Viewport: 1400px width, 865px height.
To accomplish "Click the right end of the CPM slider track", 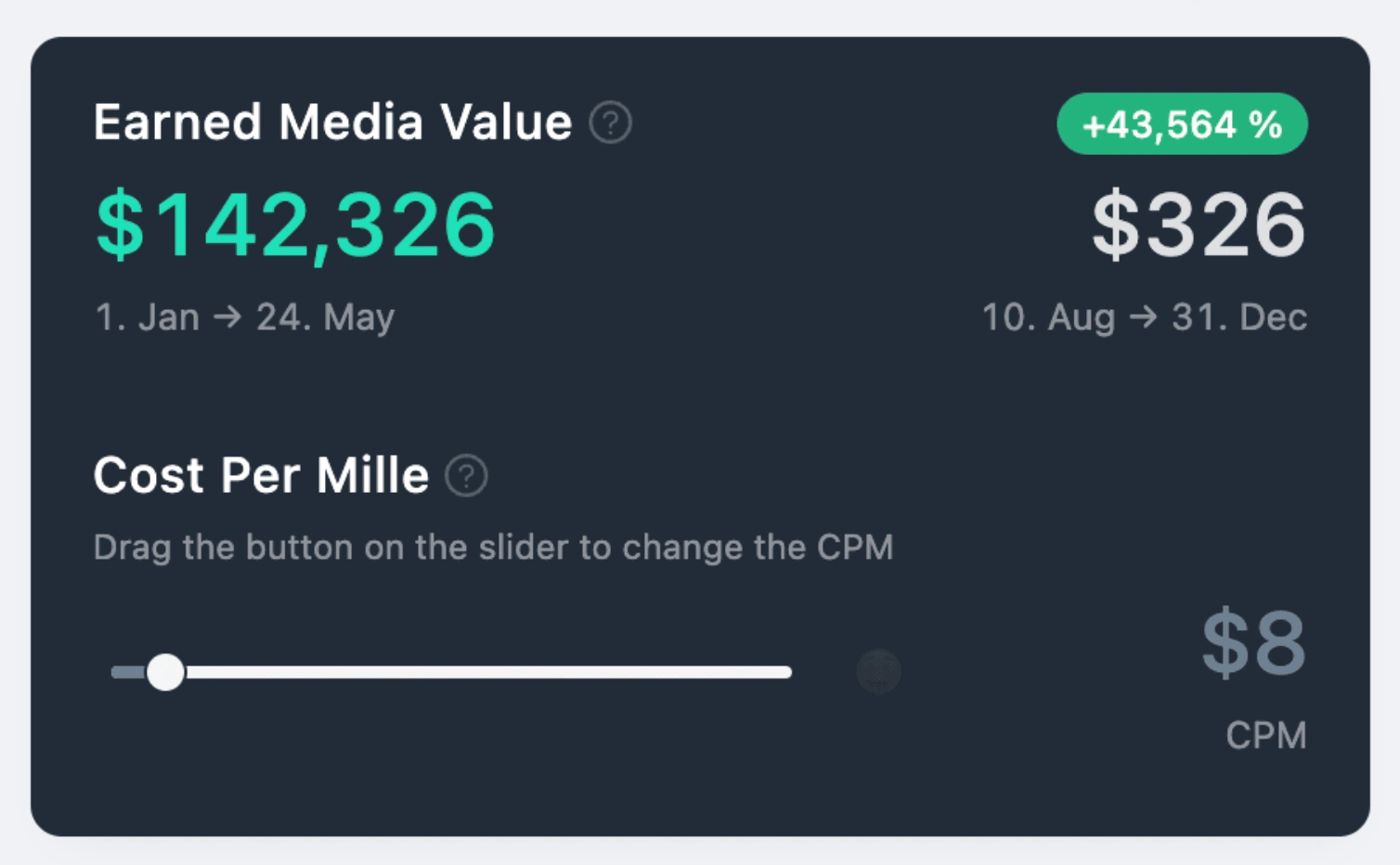I will 784,672.
